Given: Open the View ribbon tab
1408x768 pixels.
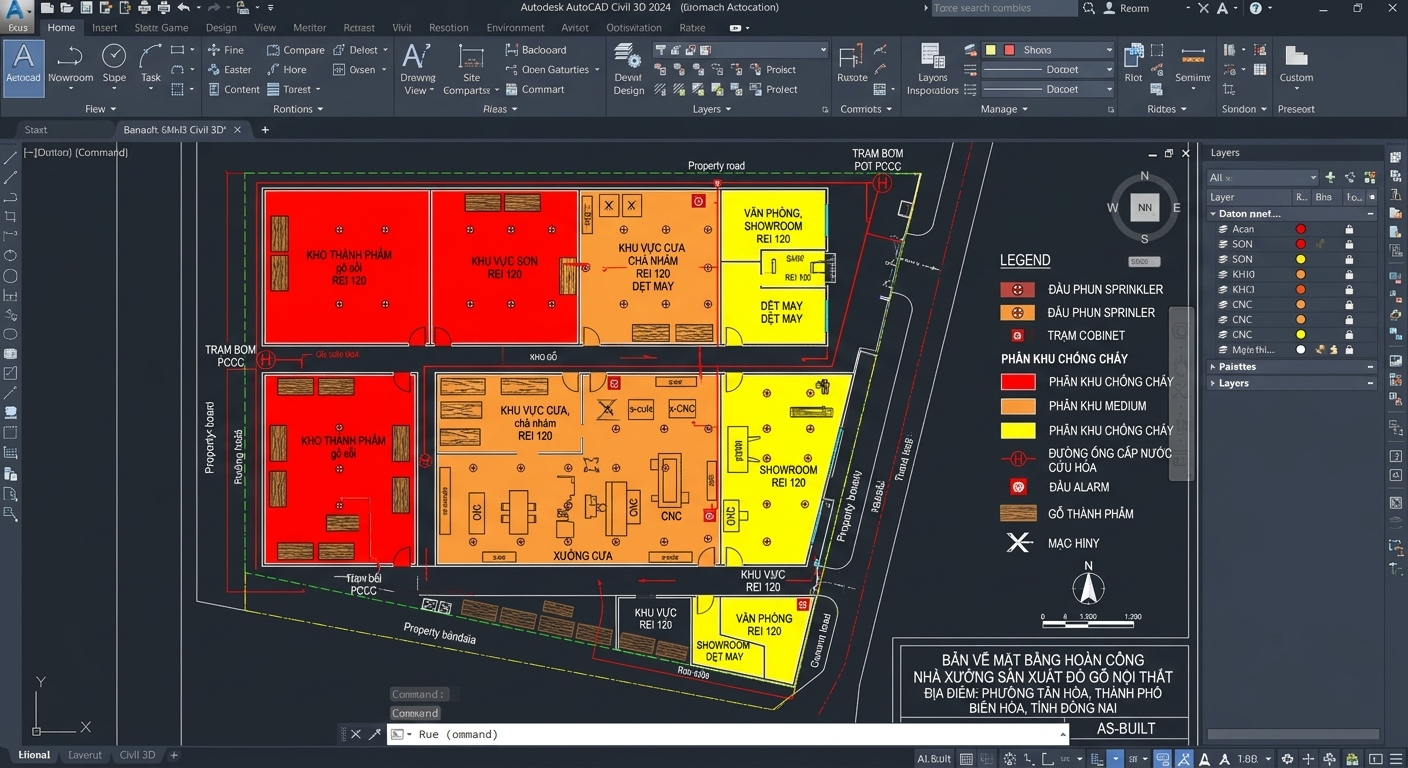Looking at the screenshot, I should coord(265,28).
